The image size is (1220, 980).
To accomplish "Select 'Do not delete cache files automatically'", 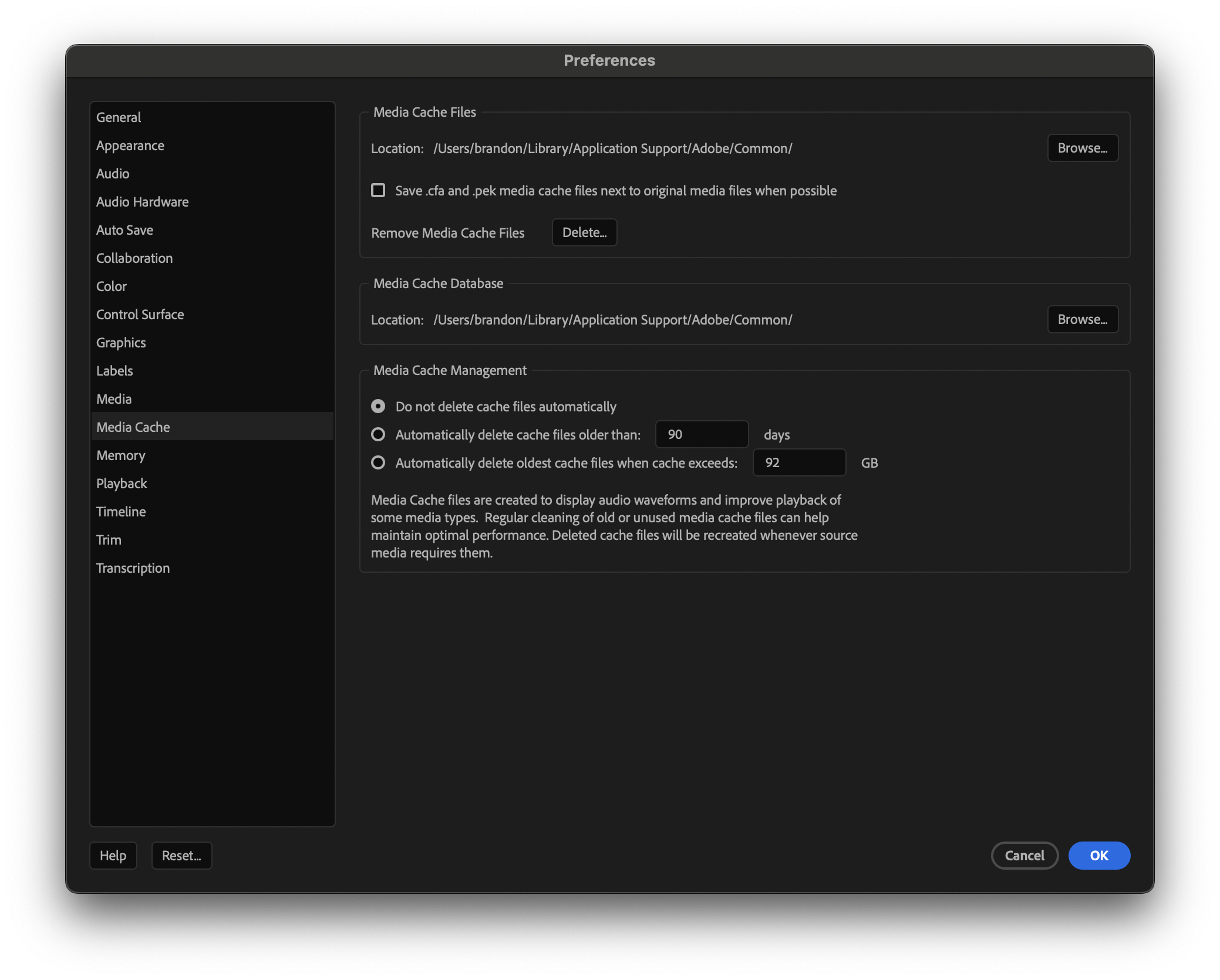I will pos(378,406).
